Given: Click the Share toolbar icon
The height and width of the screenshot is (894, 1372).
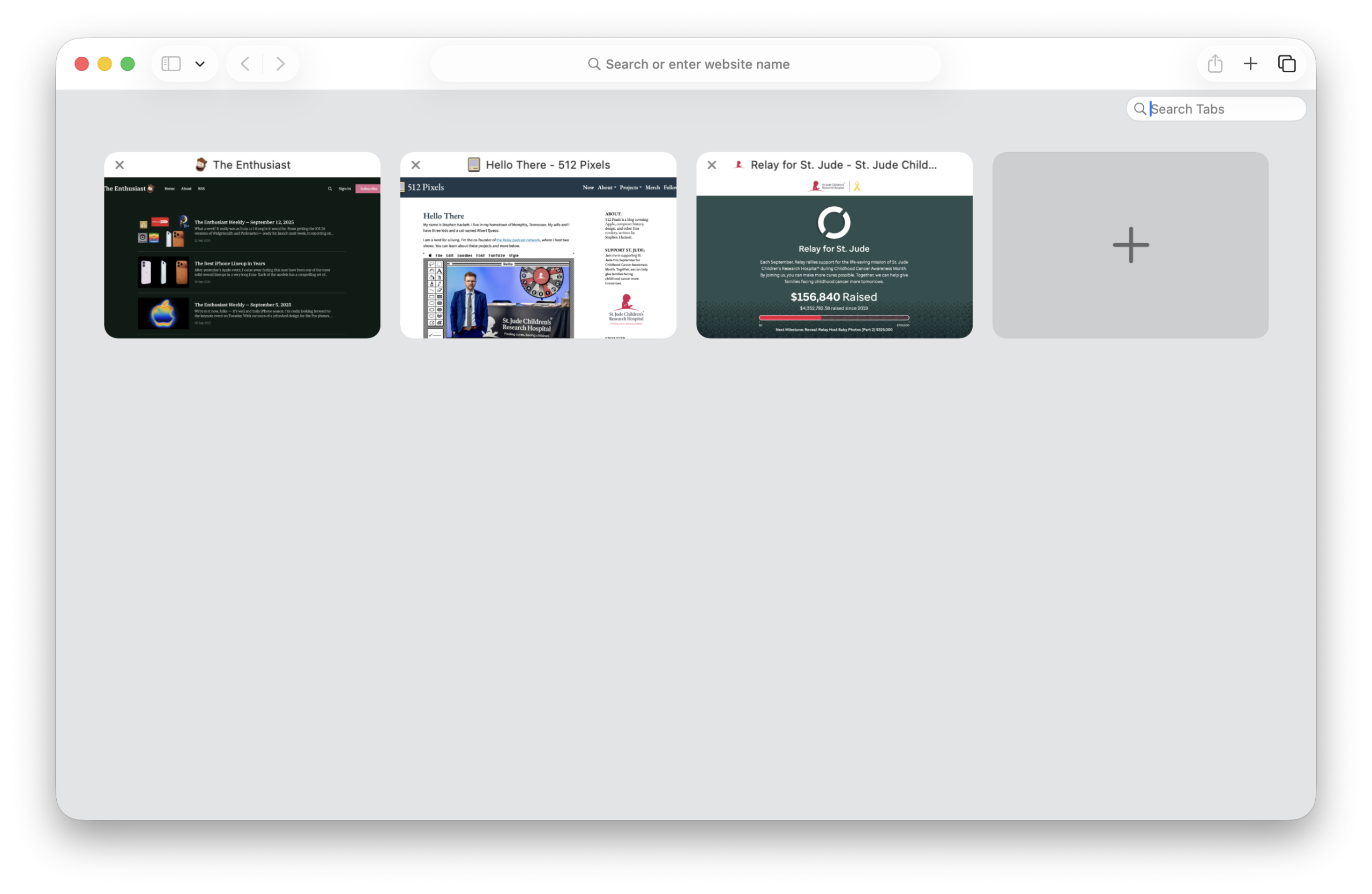Looking at the screenshot, I should (x=1215, y=63).
